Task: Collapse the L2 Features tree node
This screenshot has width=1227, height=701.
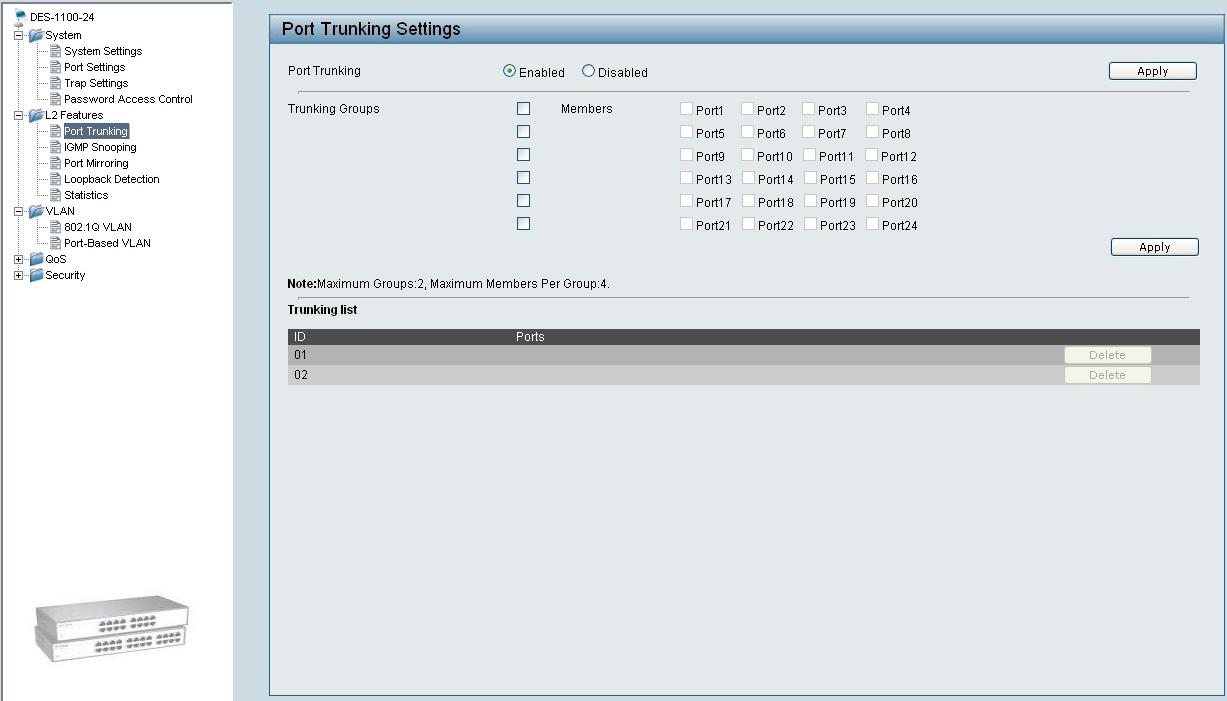Action: (x=19, y=115)
